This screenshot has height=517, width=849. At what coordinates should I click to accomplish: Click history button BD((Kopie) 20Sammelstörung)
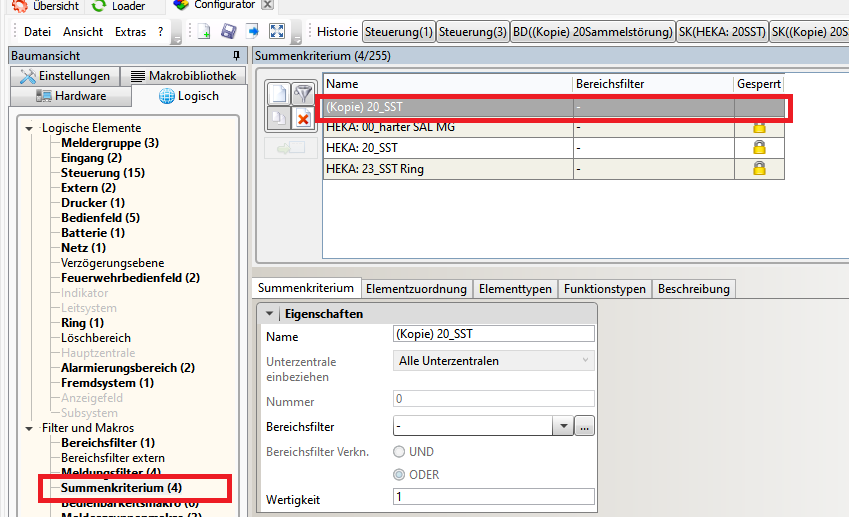point(593,32)
